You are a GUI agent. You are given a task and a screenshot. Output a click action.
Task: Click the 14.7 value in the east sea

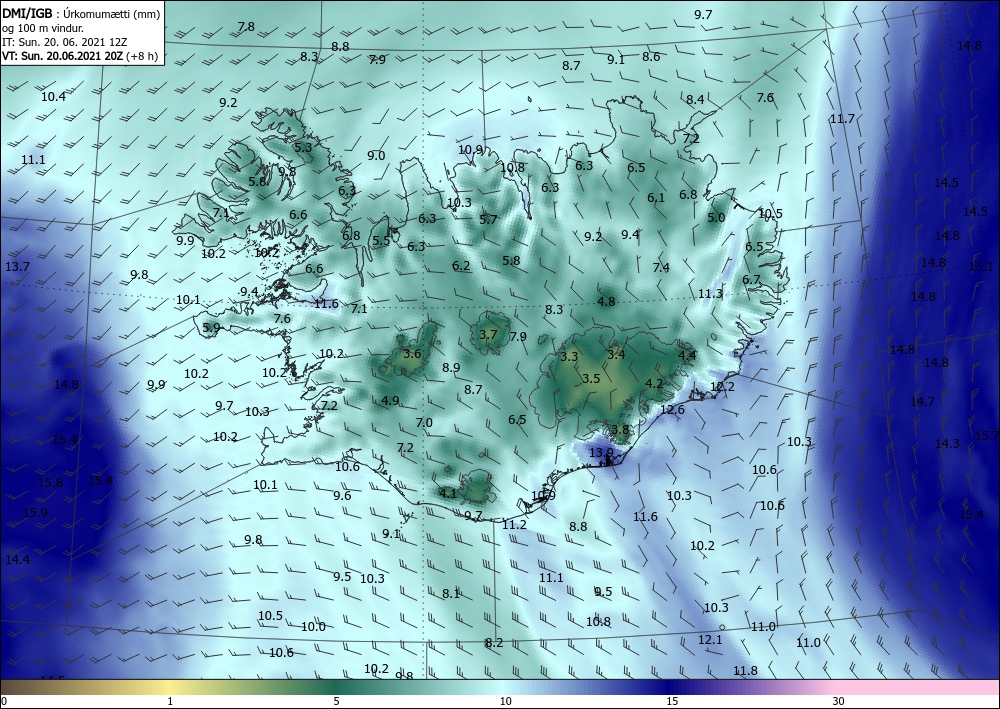922,402
